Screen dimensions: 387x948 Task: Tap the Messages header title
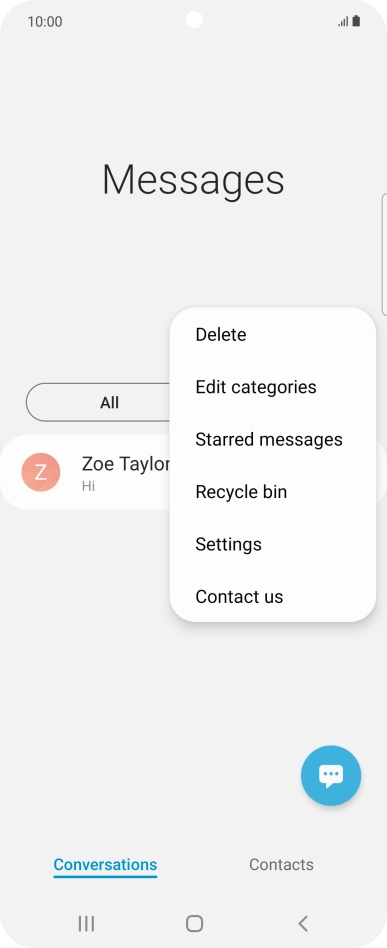(193, 180)
